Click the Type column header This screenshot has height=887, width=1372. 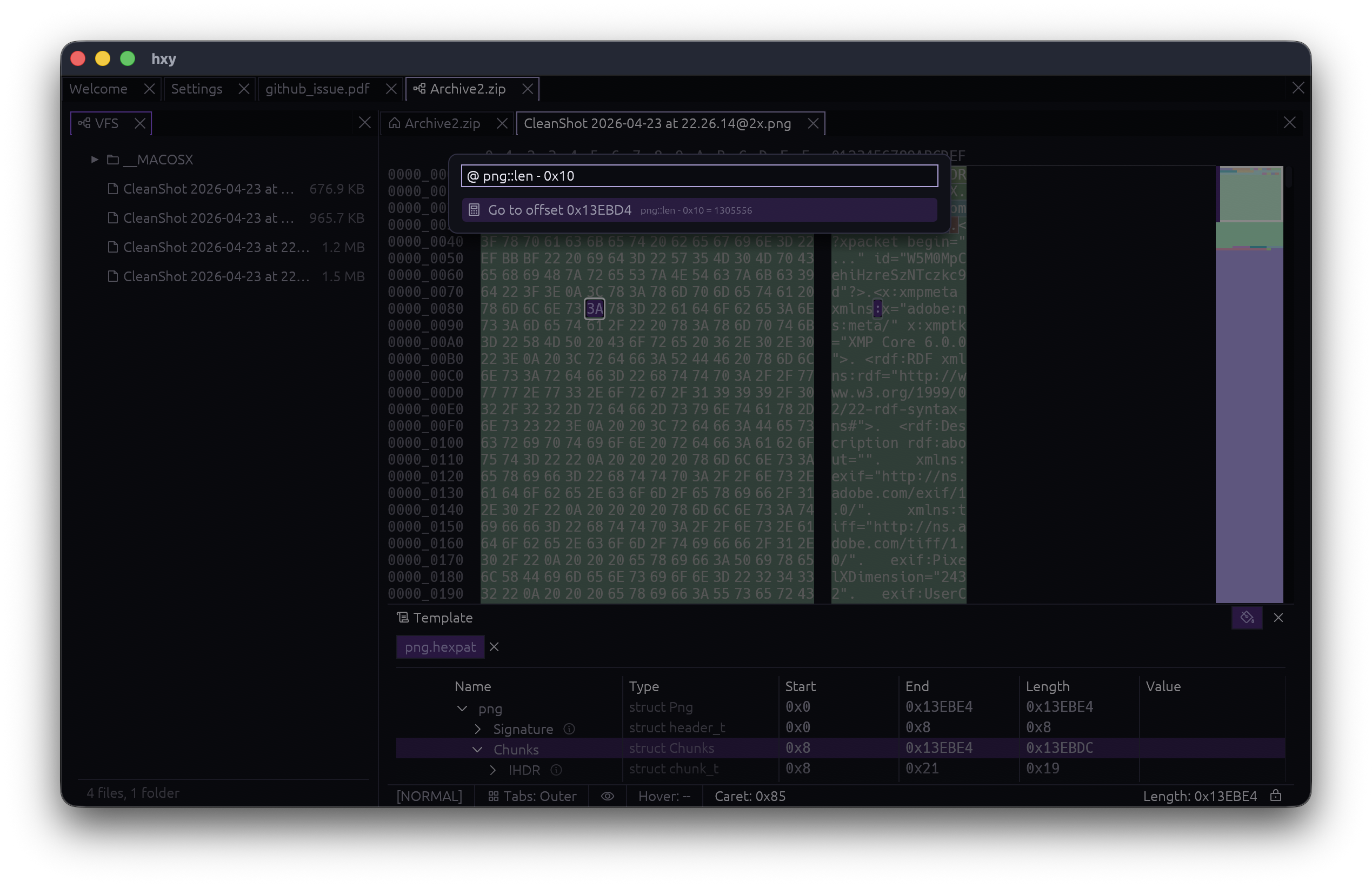click(643, 686)
